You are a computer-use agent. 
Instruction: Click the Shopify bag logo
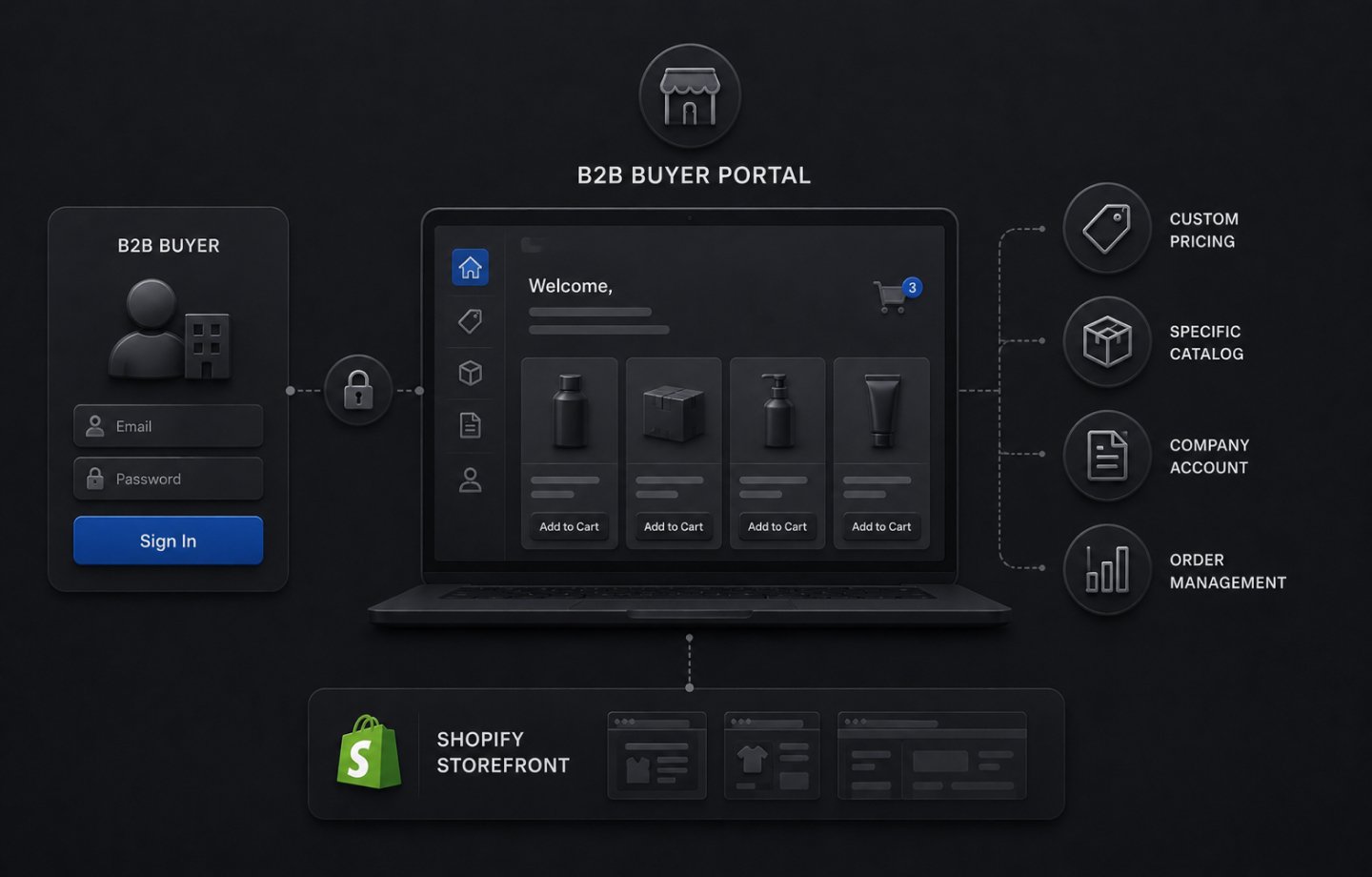(x=369, y=752)
